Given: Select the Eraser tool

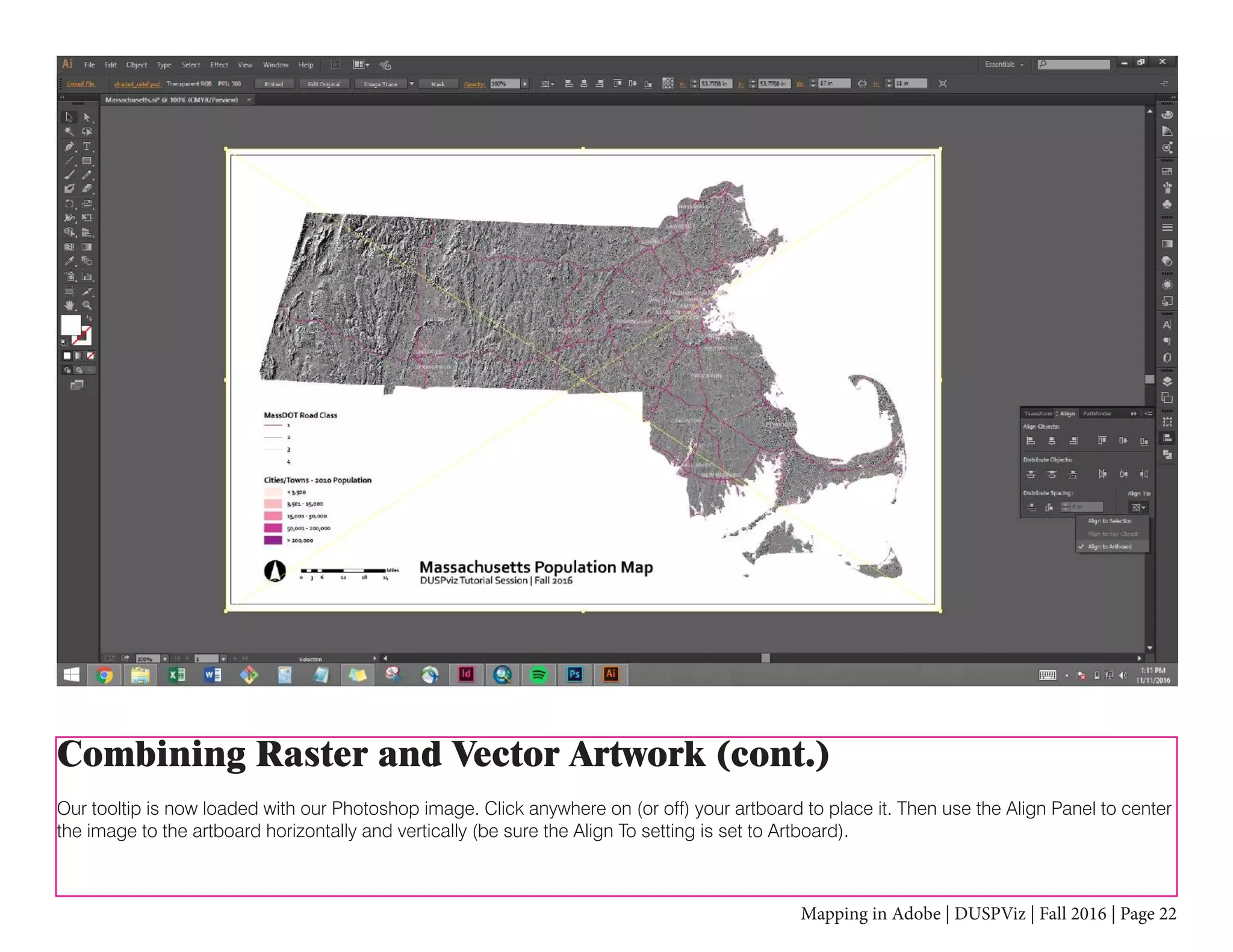Looking at the screenshot, I should coord(87,189).
